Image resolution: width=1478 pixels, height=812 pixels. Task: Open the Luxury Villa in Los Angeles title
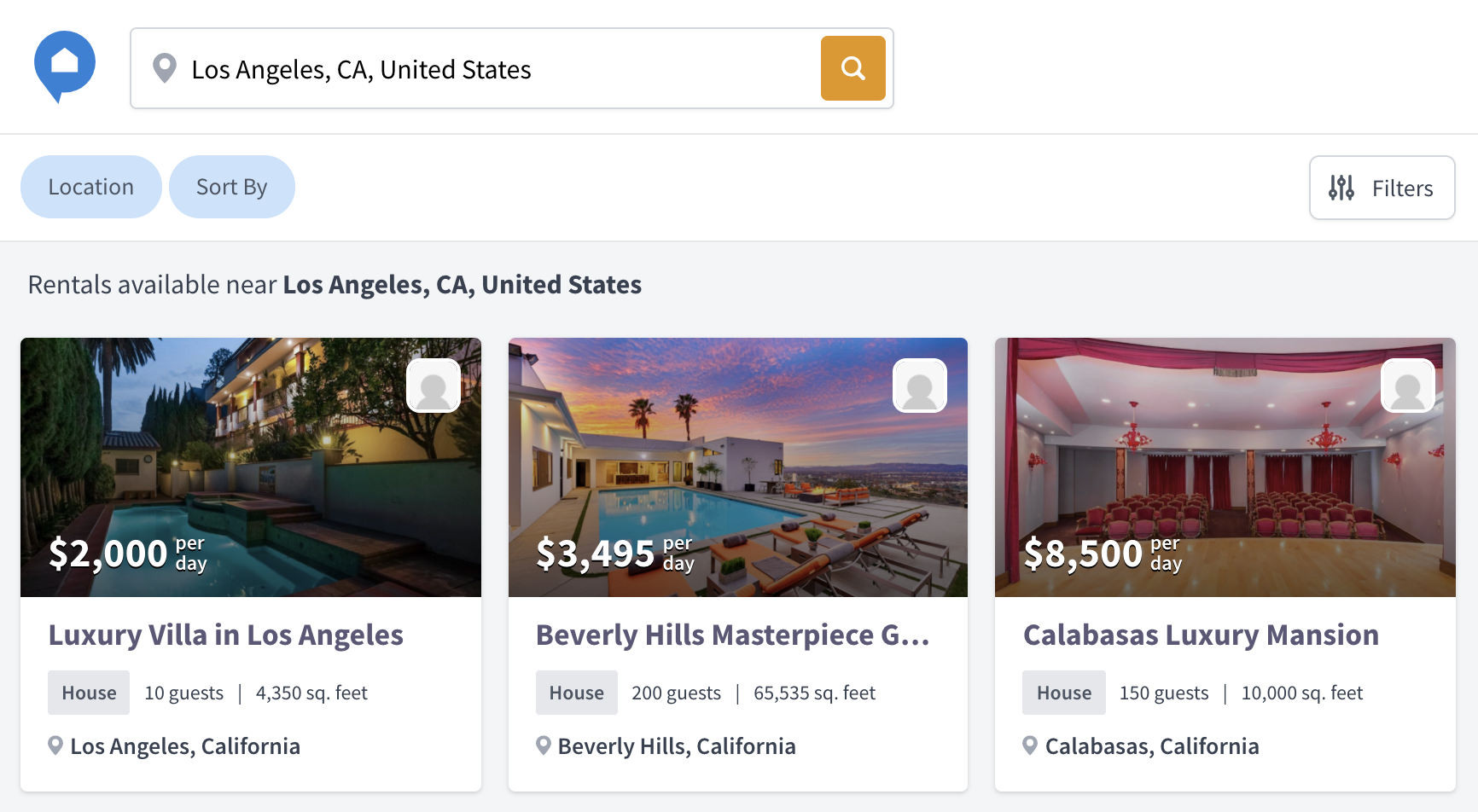click(226, 635)
